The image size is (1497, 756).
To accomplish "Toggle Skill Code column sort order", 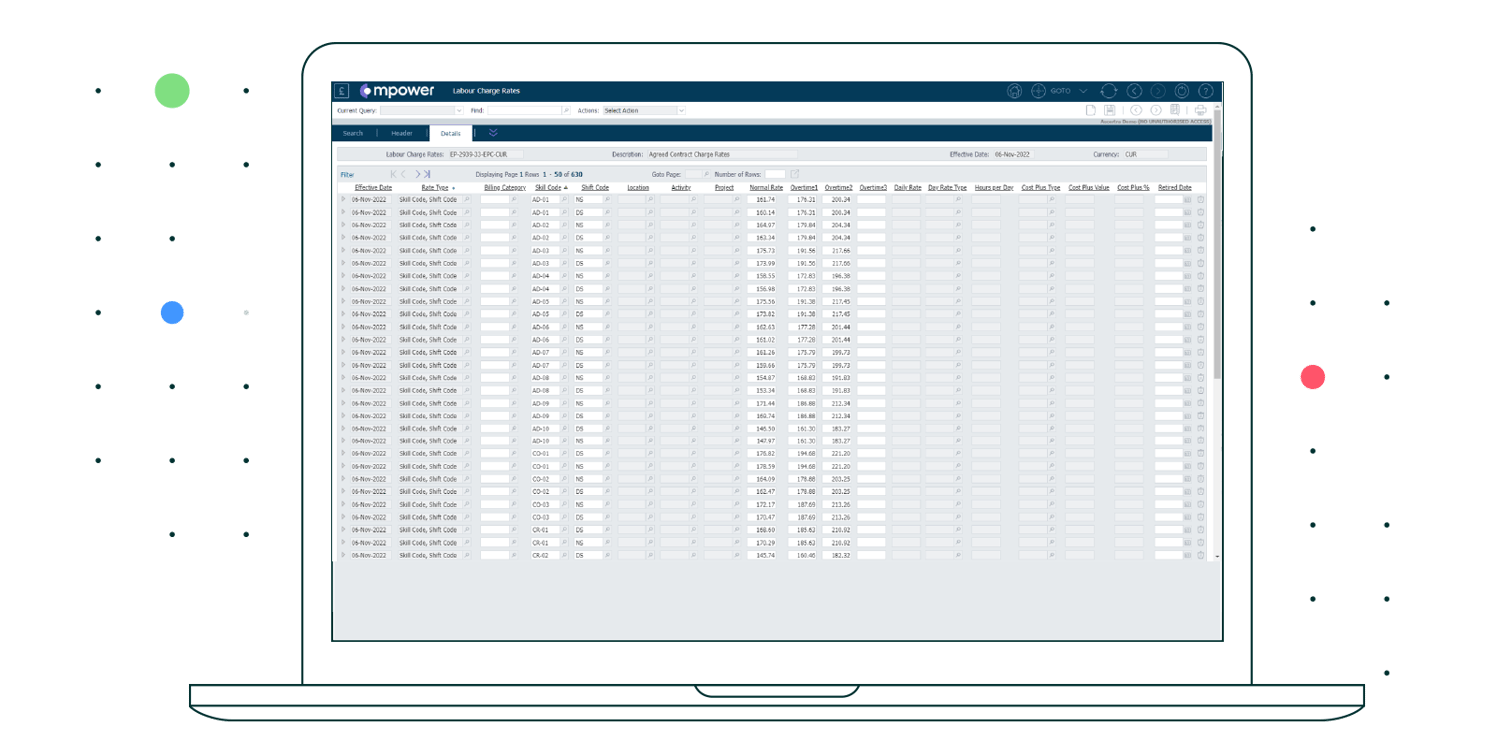I will [551, 188].
